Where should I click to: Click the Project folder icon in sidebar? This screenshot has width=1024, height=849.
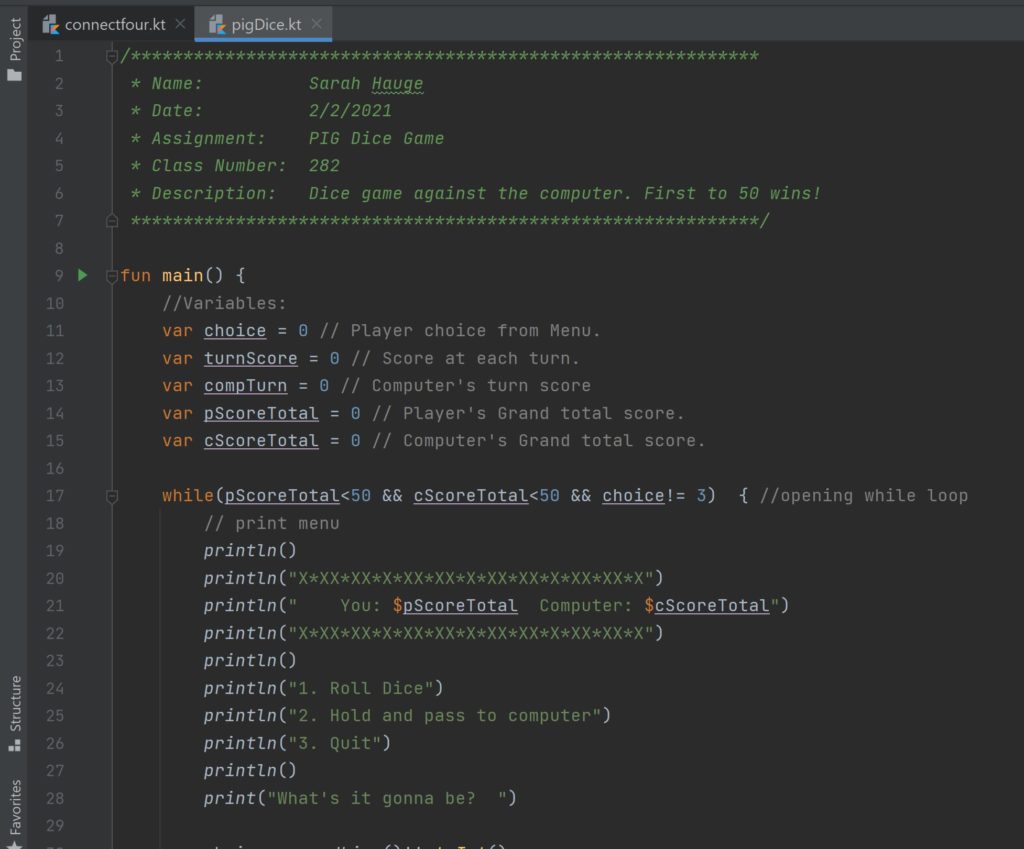coord(15,74)
